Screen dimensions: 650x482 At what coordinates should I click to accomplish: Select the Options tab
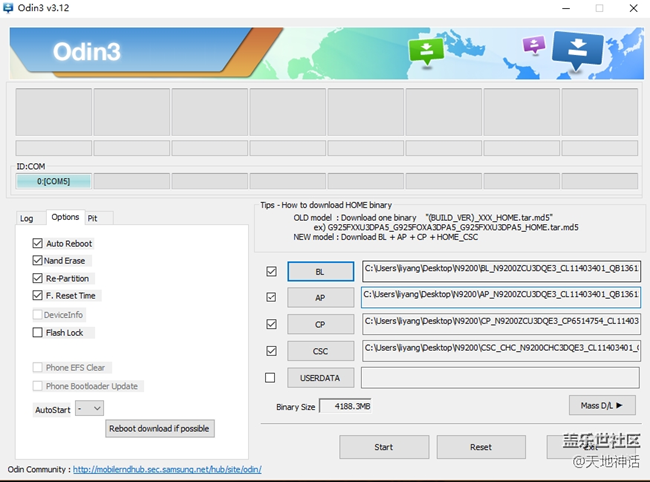pos(65,217)
